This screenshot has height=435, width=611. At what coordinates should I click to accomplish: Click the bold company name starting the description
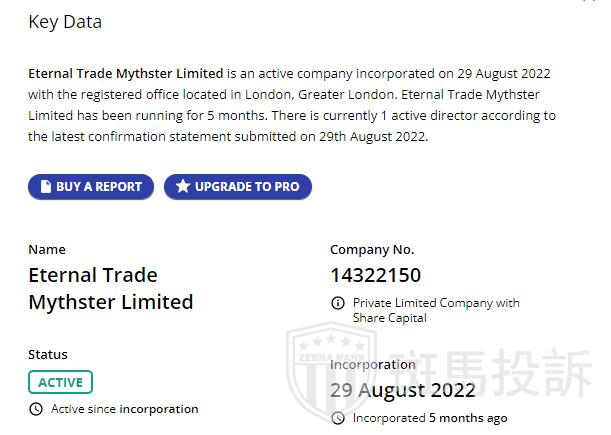tap(126, 74)
